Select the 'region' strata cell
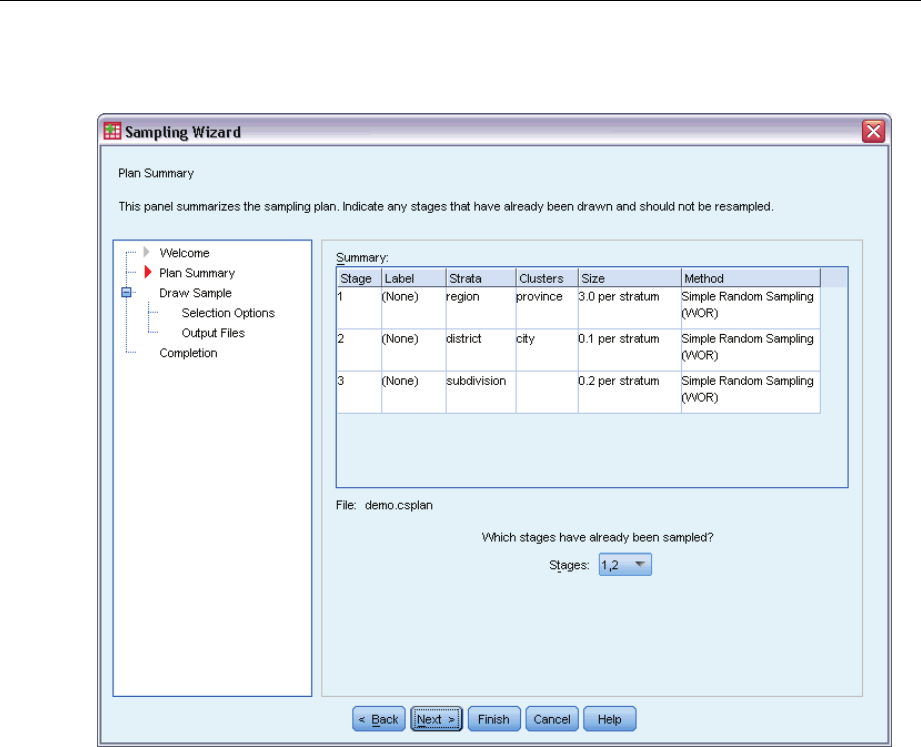921x747 pixels. pyautogui.click(x=481, y=308)
